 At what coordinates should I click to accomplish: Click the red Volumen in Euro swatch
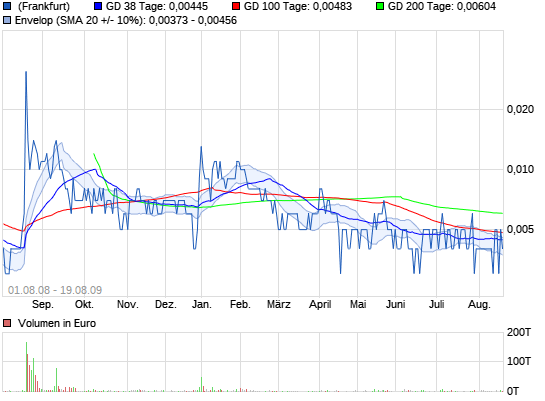7,323
